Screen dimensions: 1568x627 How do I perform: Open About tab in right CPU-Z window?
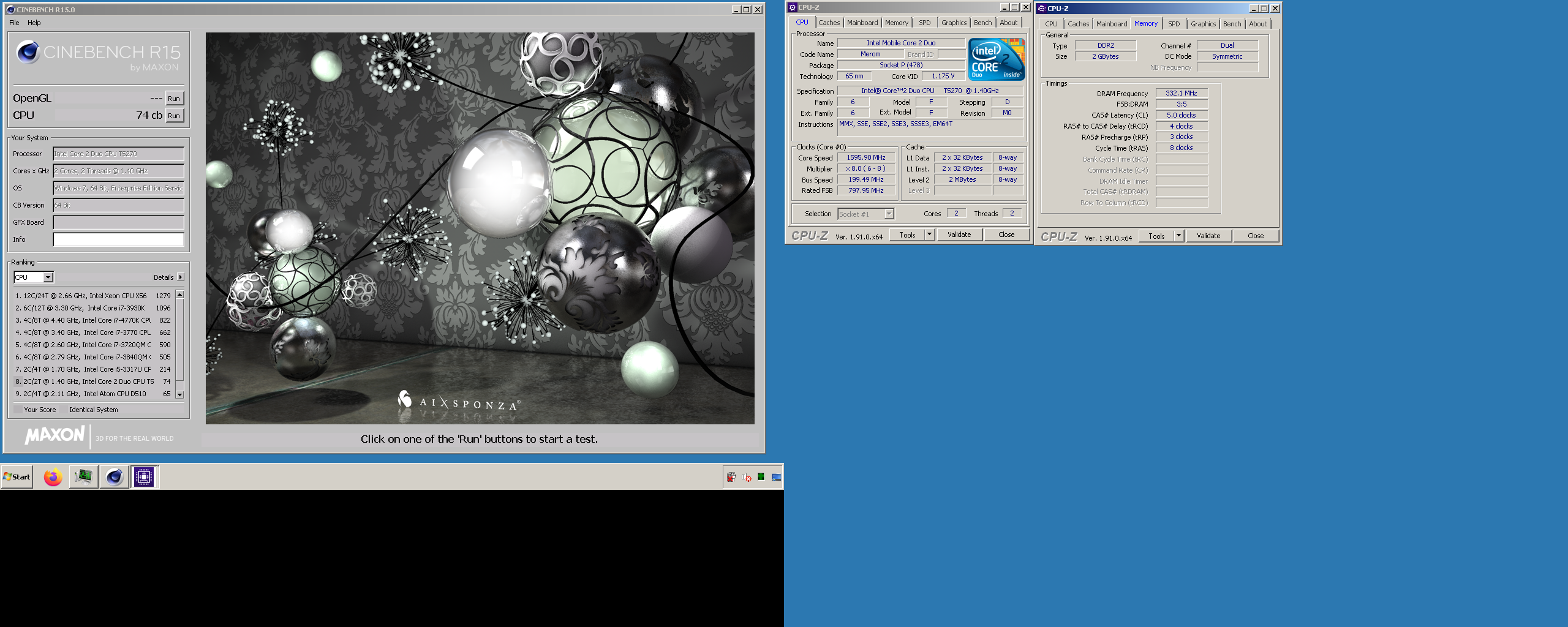1258,24
